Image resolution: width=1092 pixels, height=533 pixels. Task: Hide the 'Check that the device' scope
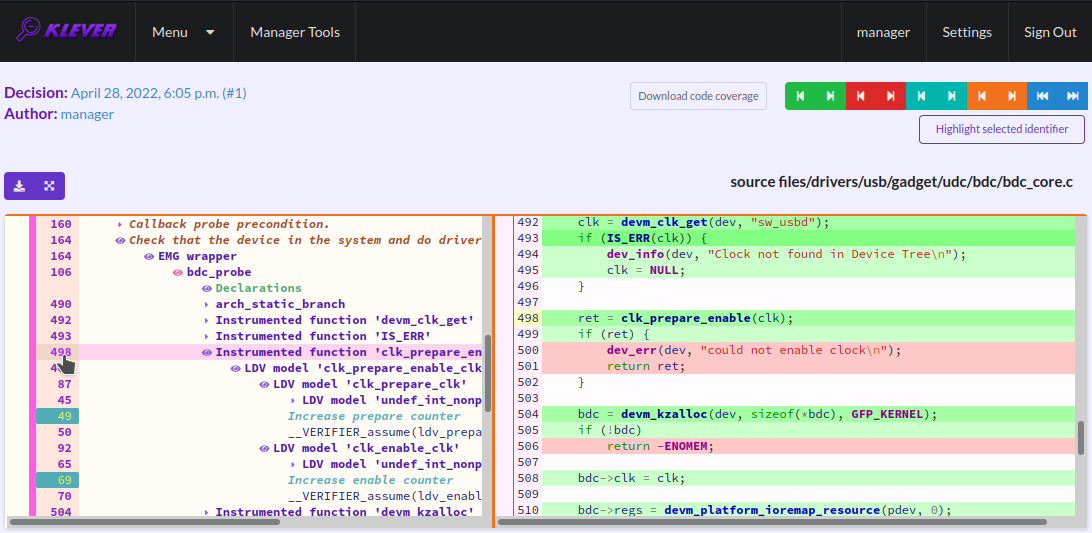coord(120,240)
